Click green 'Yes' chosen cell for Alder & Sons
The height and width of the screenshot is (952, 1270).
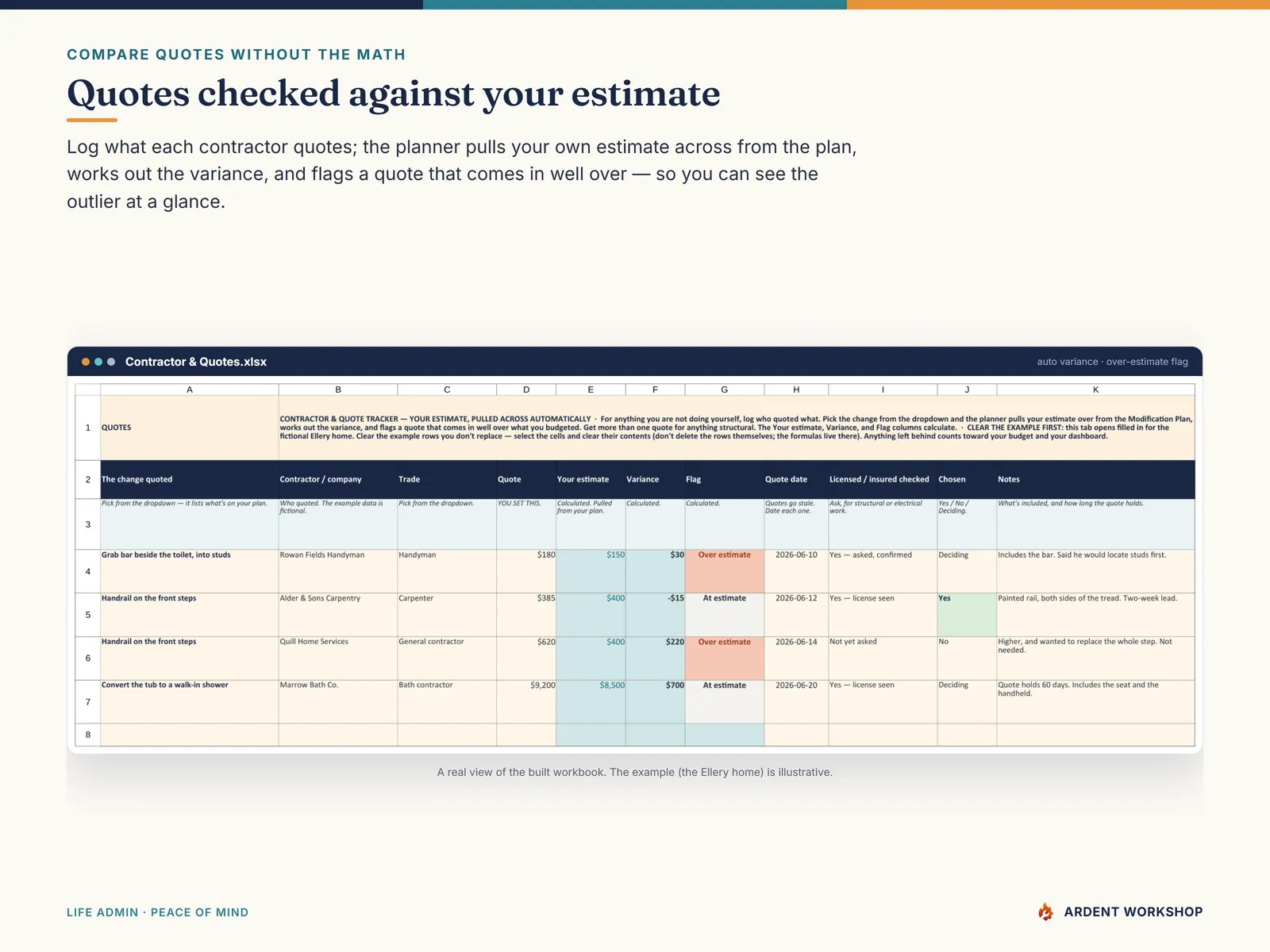click(967, 615)
